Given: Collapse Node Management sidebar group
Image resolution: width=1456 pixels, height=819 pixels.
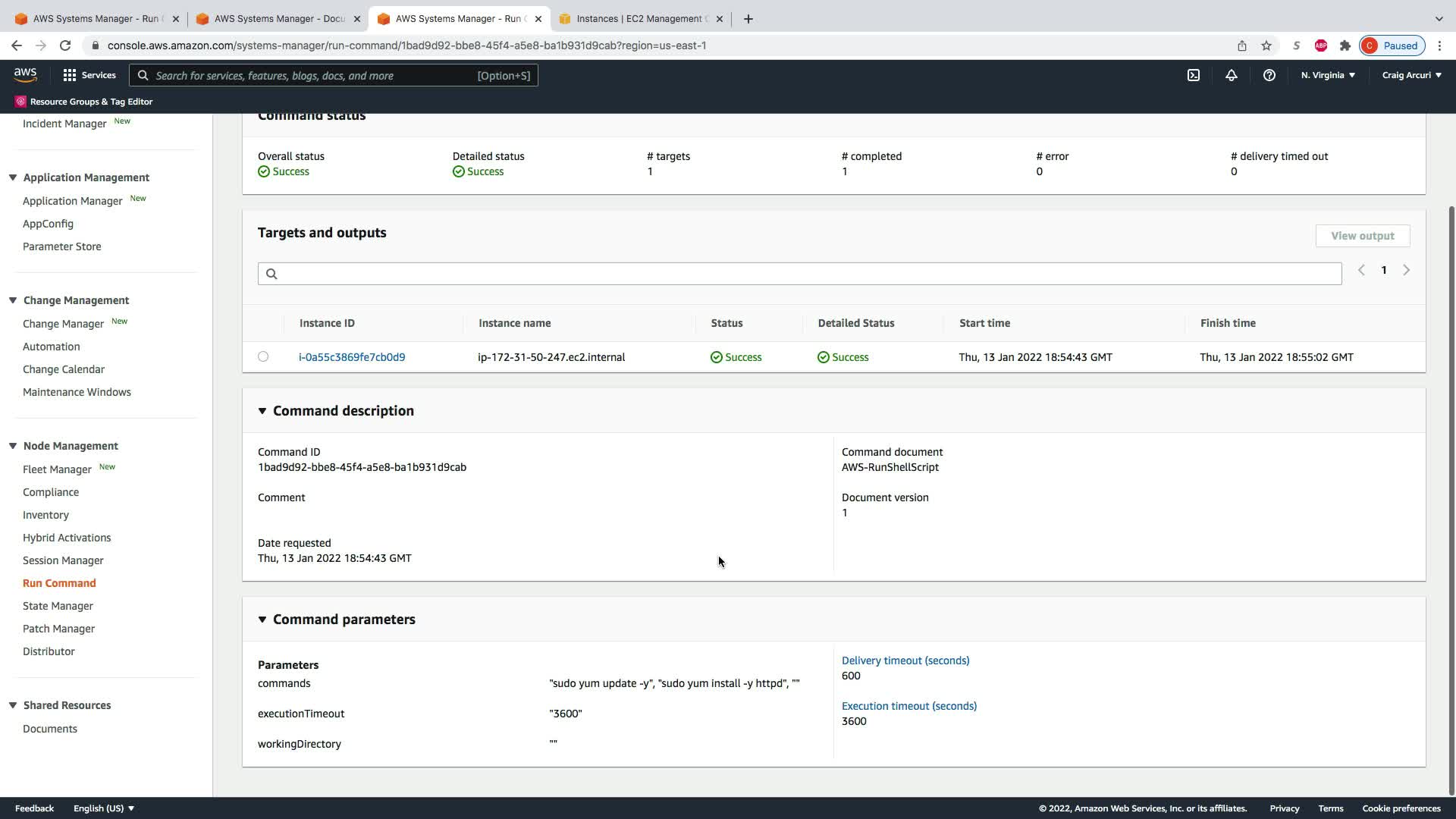Looking at the screenshot, I should click(13, 446).
